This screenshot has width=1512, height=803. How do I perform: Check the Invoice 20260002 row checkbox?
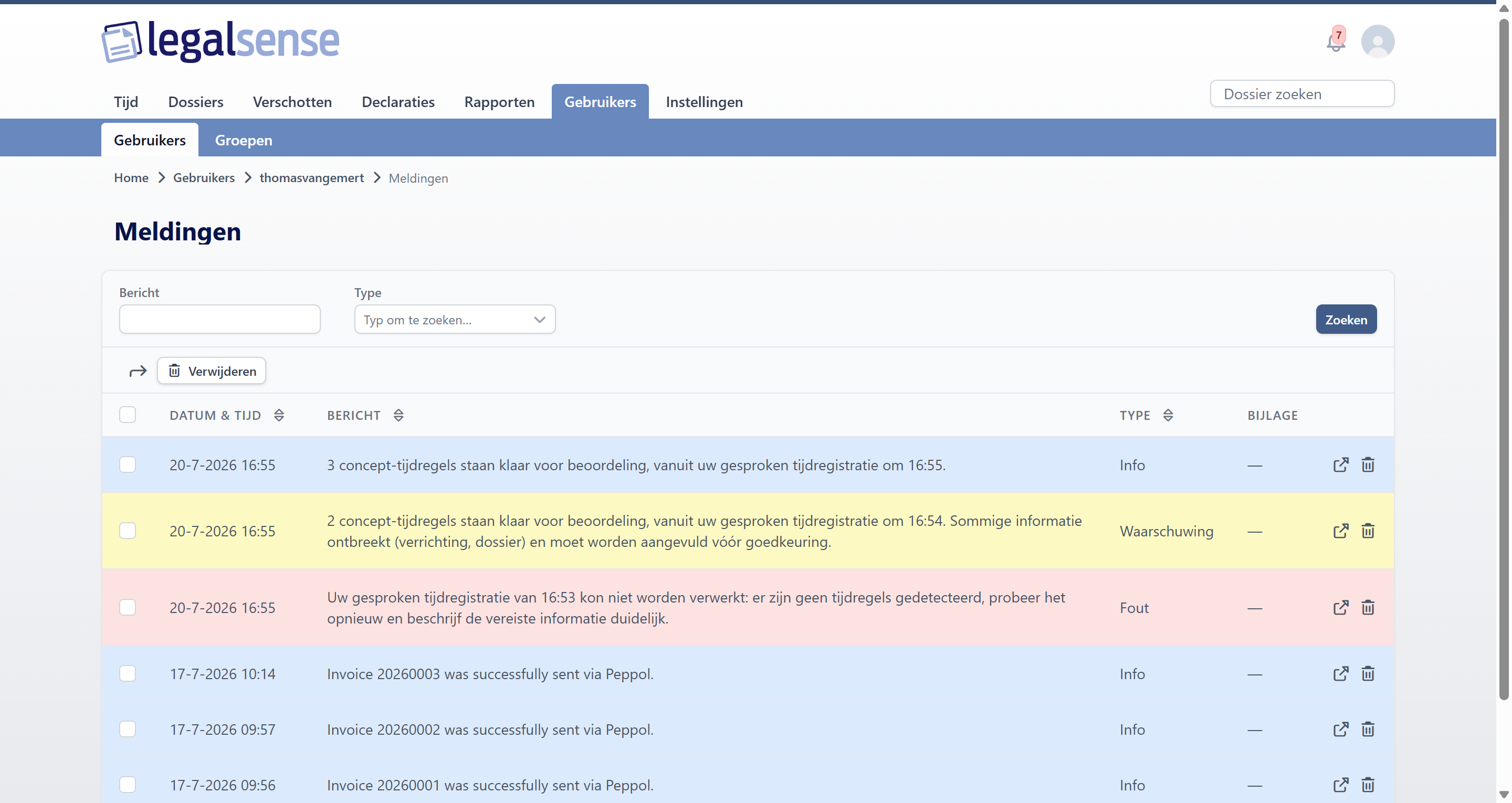click(128, 730)
